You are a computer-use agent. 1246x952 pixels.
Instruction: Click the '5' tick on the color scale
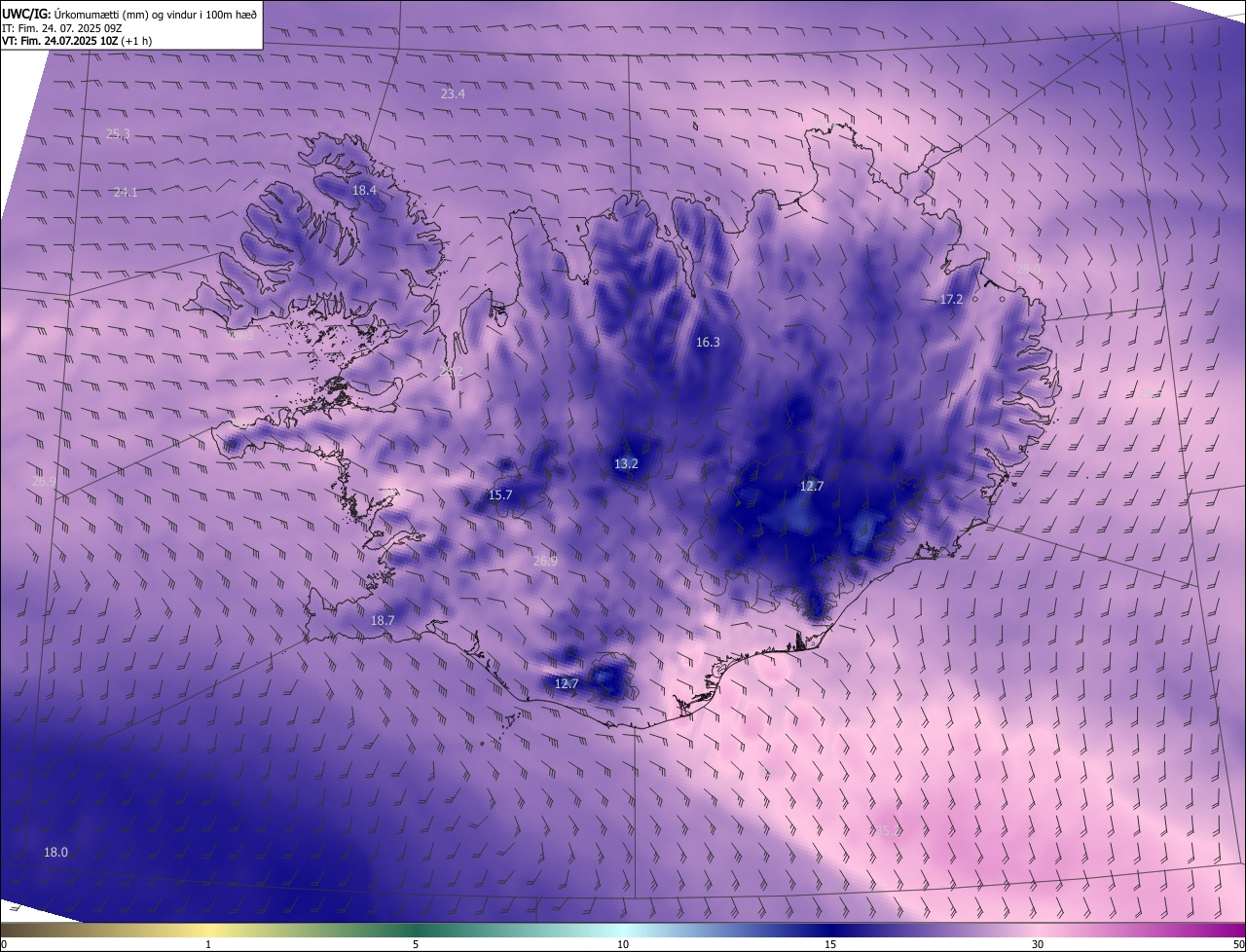tap(416, 944)
